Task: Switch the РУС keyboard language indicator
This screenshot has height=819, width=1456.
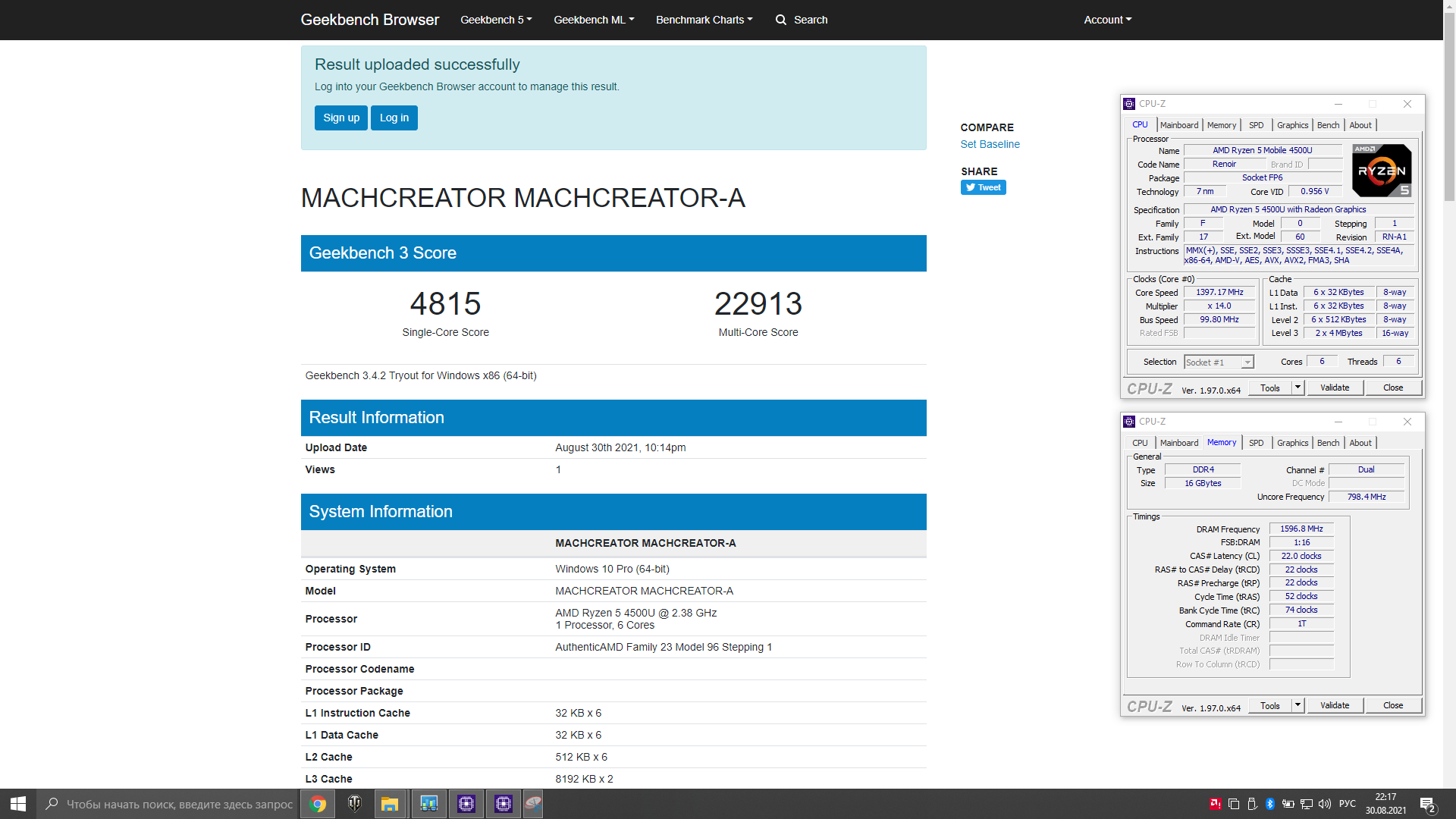Action: (1348, 804)
